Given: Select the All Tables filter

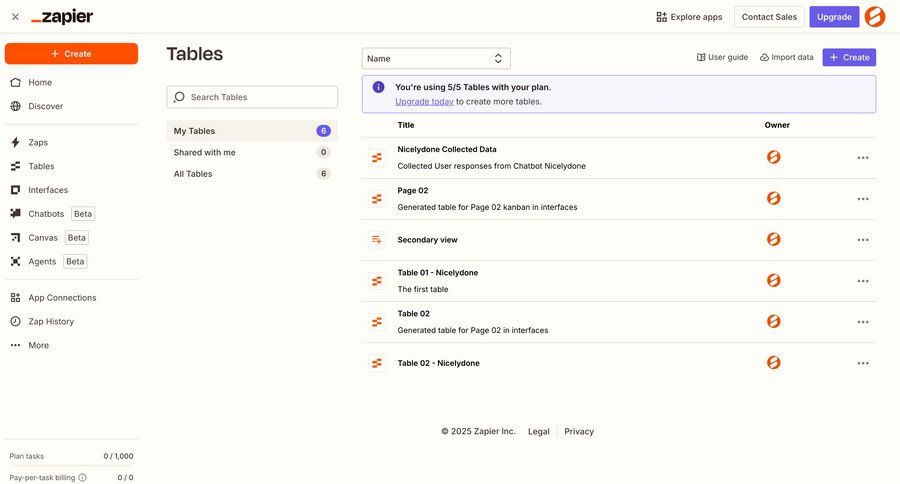Looking at the screenshot, I should [252, 173].
